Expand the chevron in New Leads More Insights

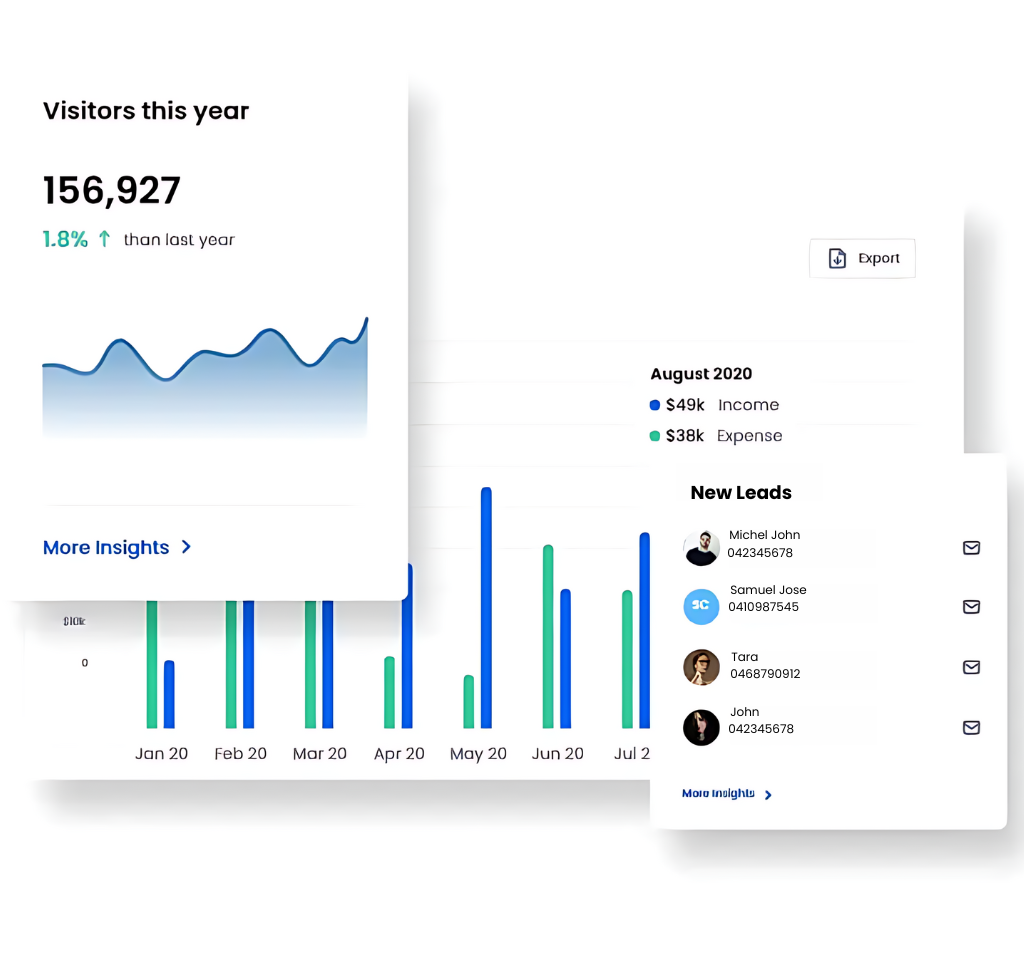[768, 795]
